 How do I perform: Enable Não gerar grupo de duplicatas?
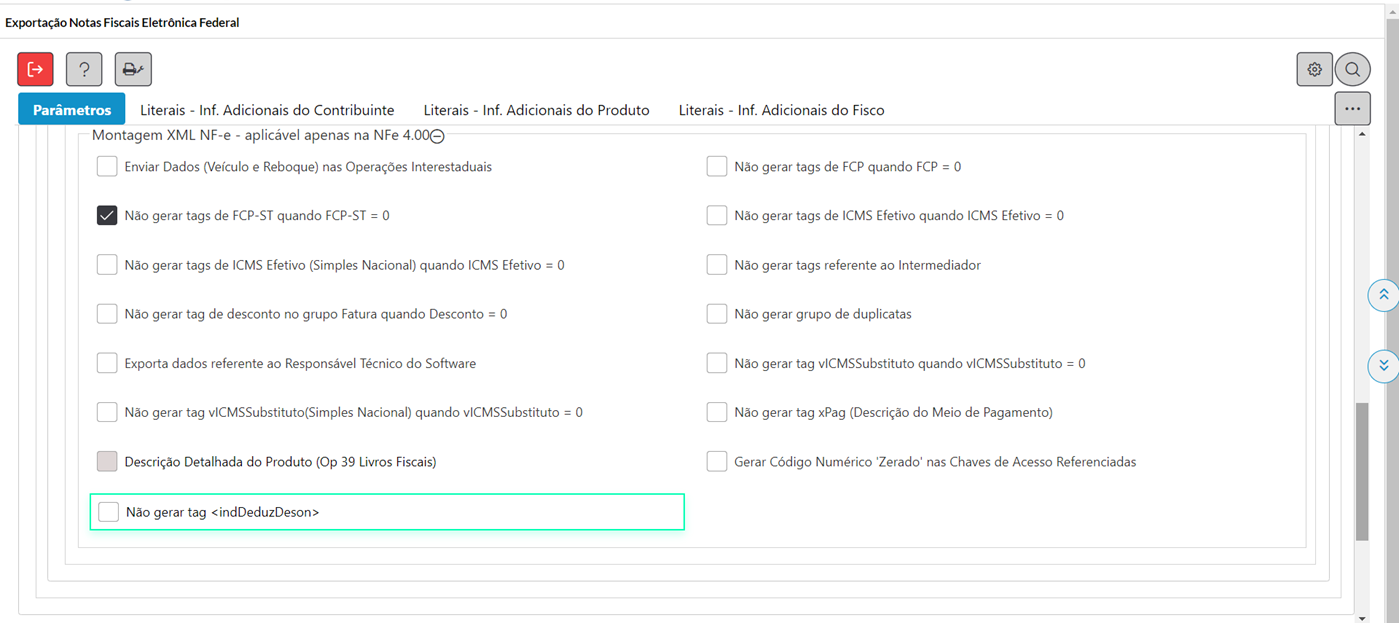tap(716, 314)
